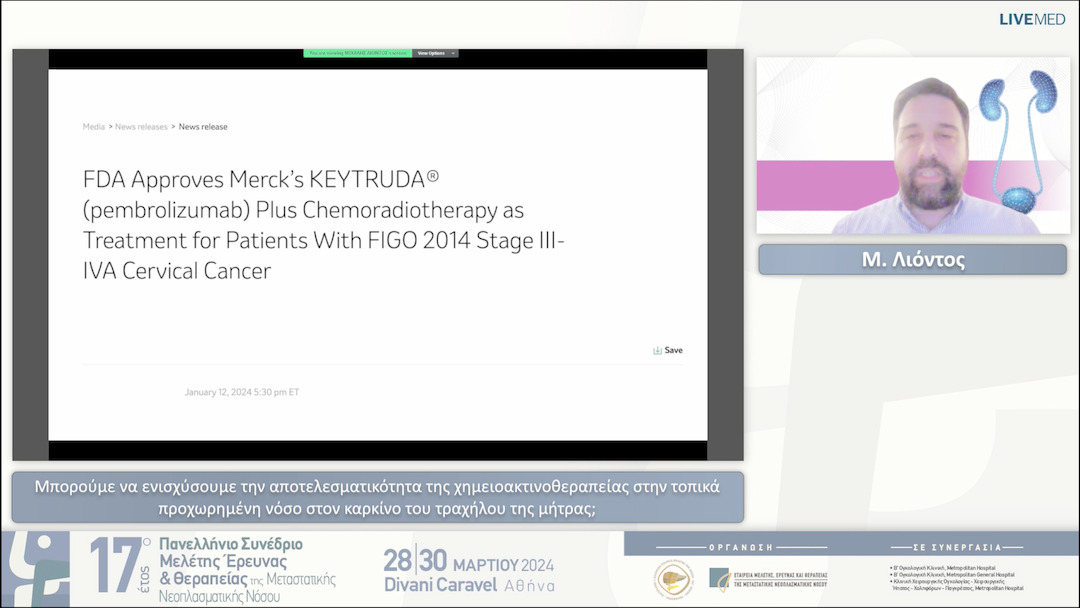Click the green screen-viewing notification bar

pyautogui.click(x=358, y=53)
